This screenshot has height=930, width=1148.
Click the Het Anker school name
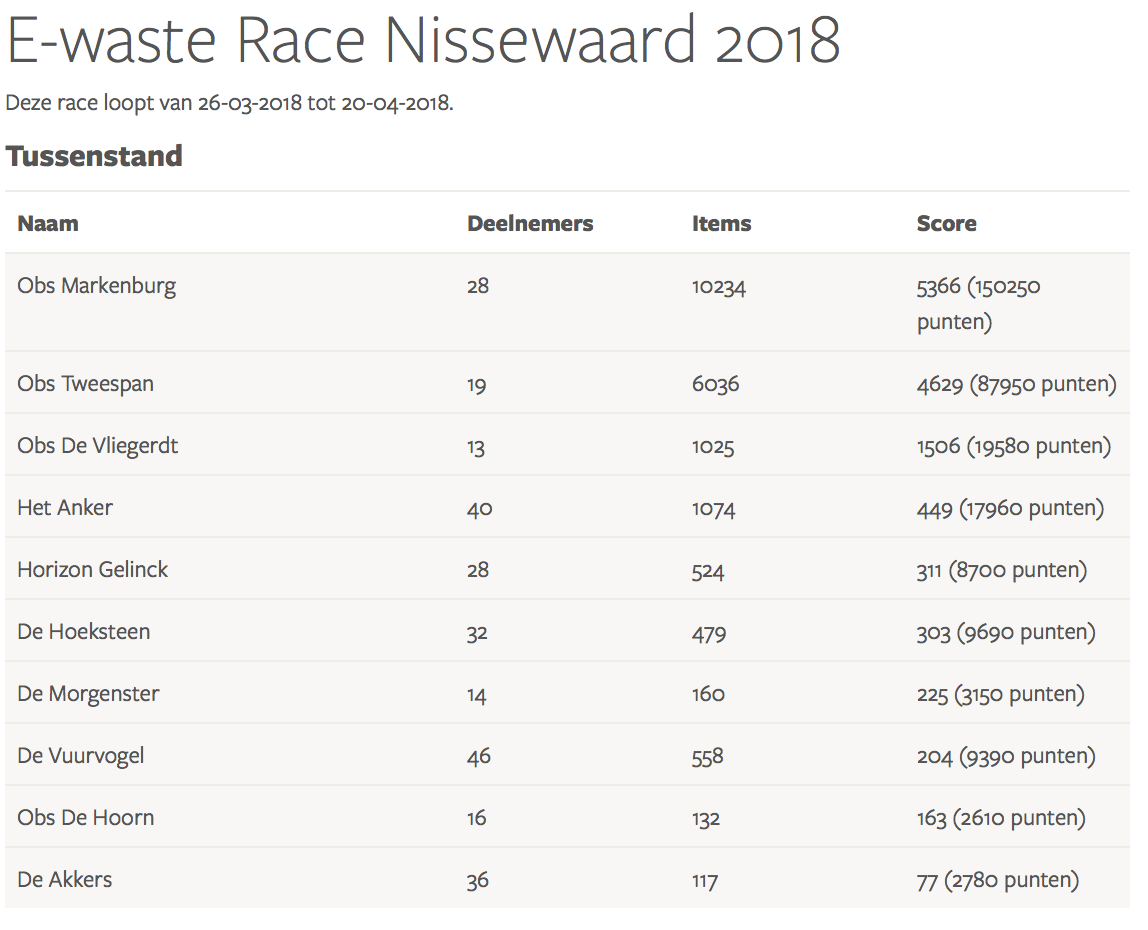65,508
